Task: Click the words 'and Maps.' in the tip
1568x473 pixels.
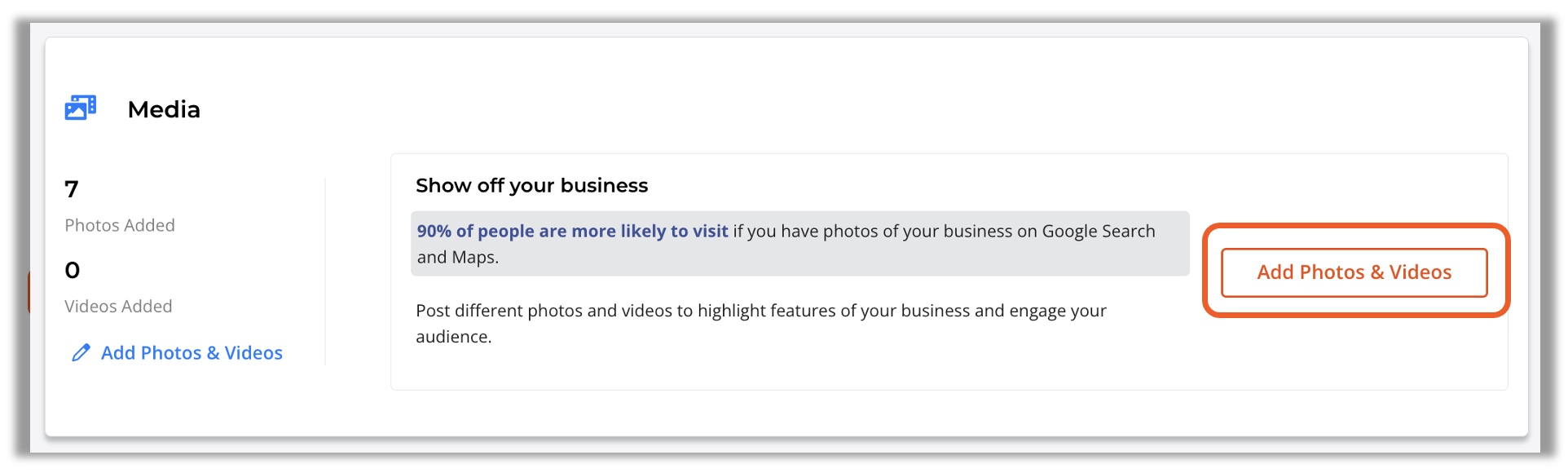Action: (x=458, y=258)
